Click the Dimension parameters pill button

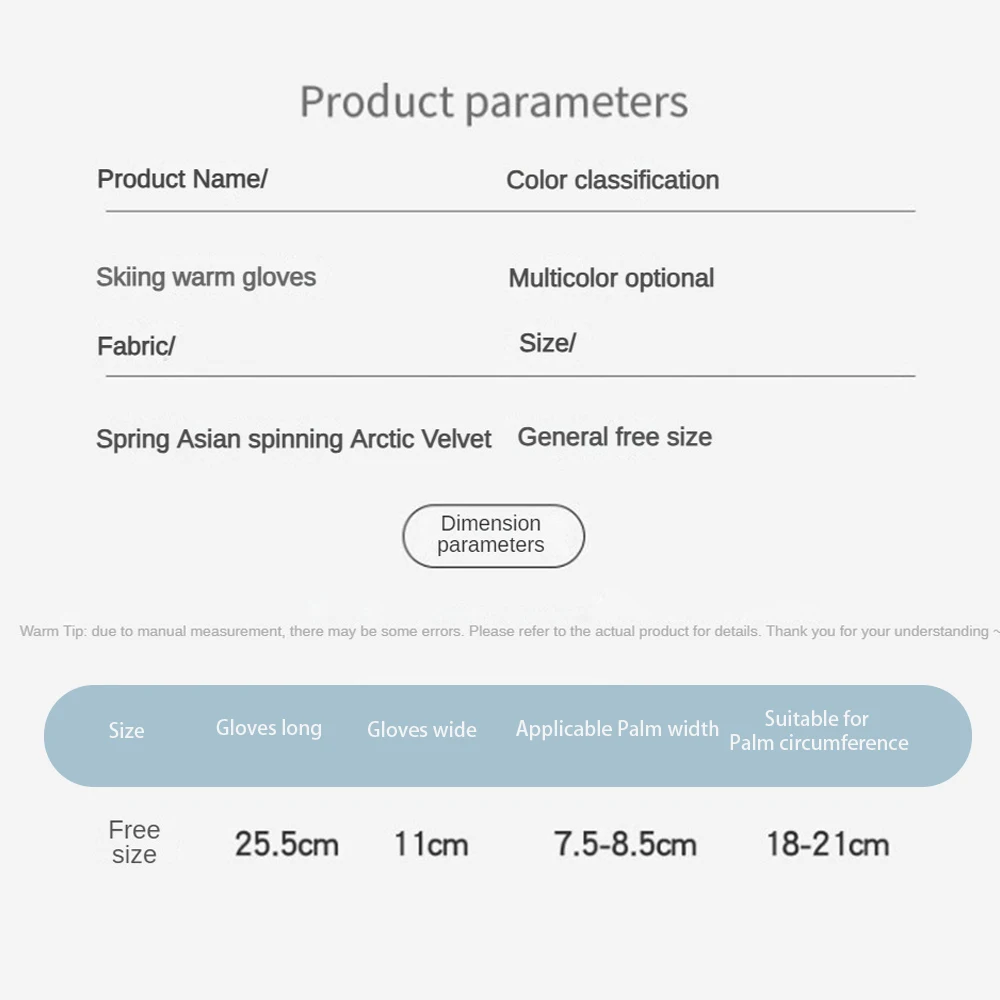(x=492, y=535)
